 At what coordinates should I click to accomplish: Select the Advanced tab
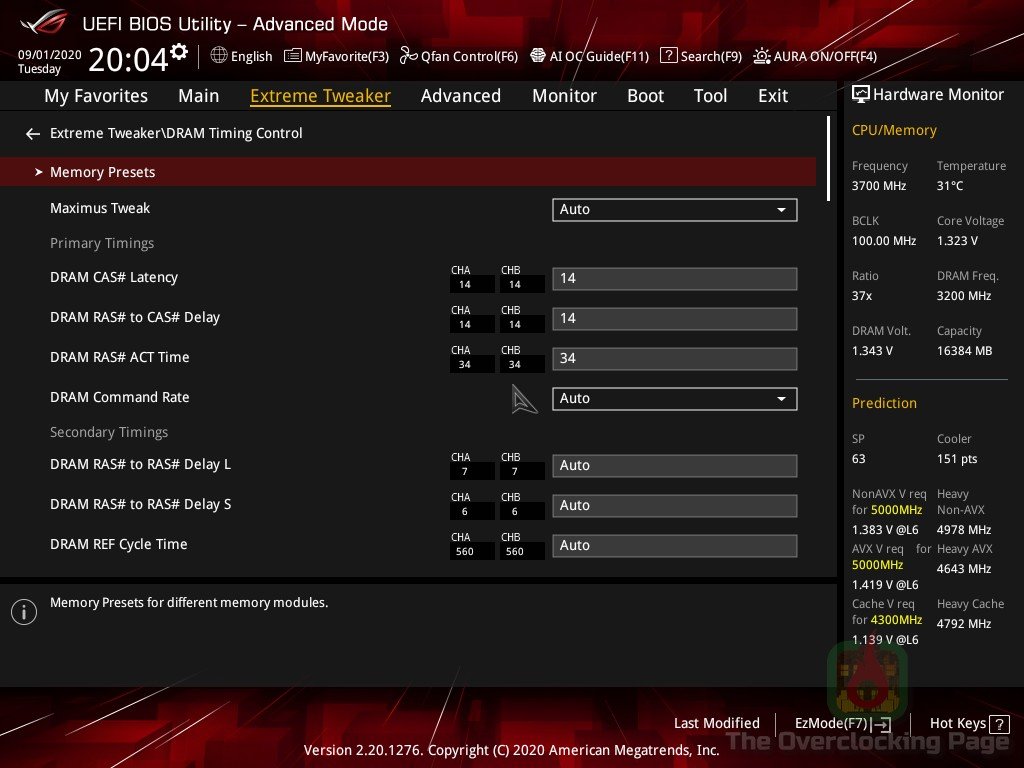tap(460, 96)
